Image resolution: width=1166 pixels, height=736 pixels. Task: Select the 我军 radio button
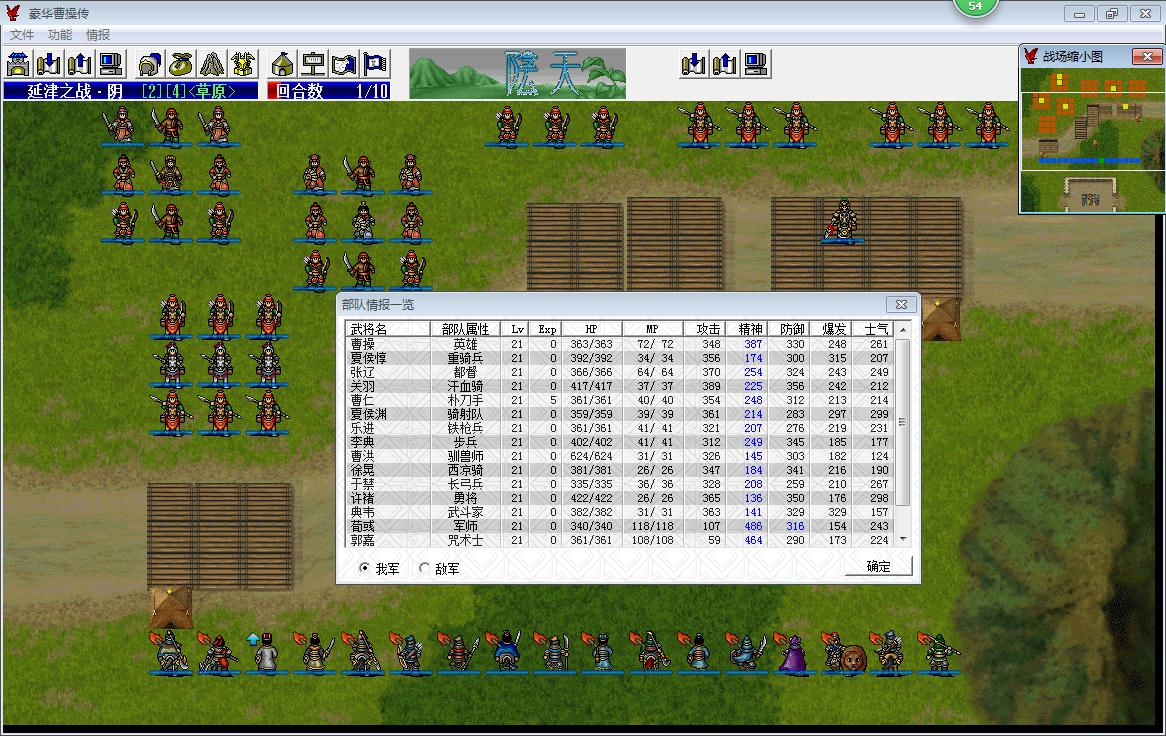click(364, 568)
